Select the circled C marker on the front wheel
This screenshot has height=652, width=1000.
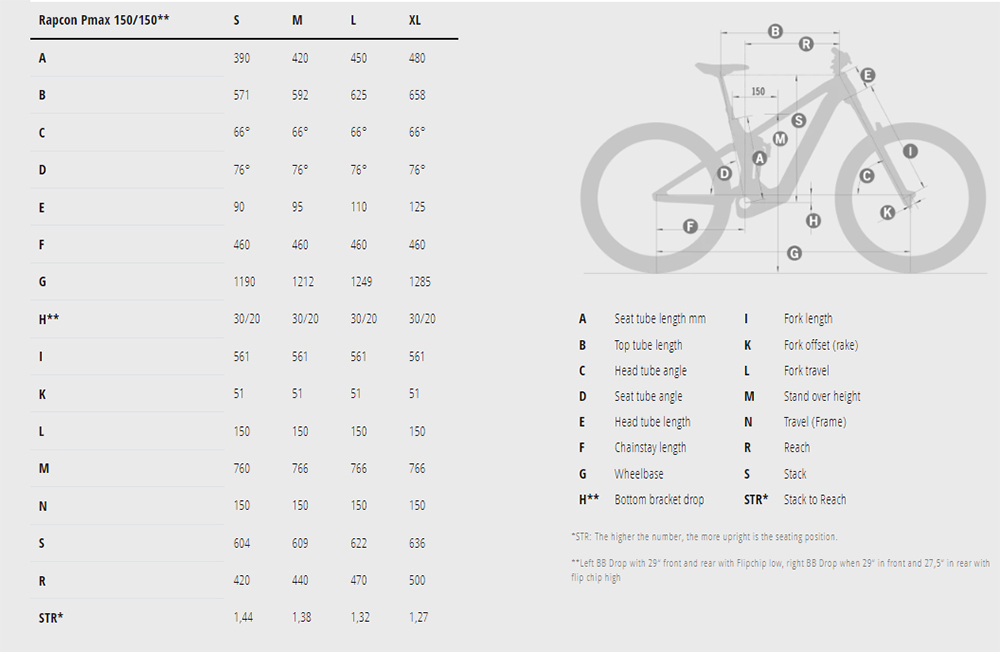point(867,176)
